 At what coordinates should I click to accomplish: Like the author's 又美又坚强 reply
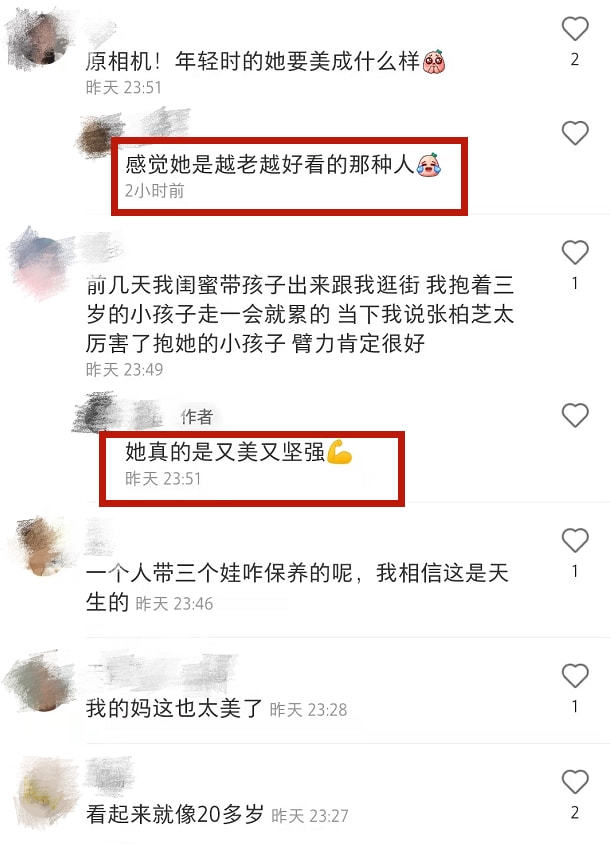(x=574, y=416)
